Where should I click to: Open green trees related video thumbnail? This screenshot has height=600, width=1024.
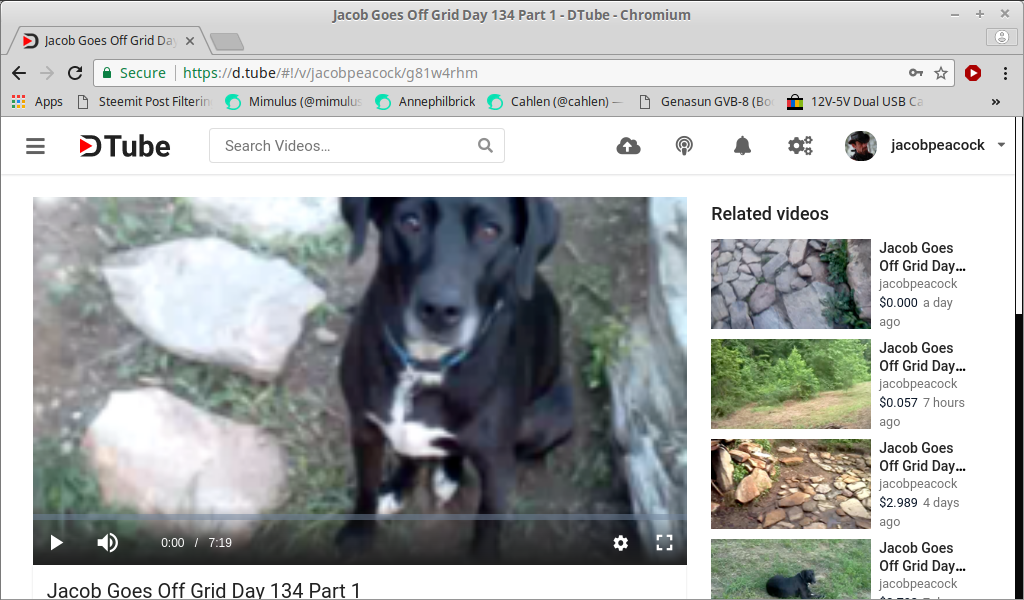point(791,384)
